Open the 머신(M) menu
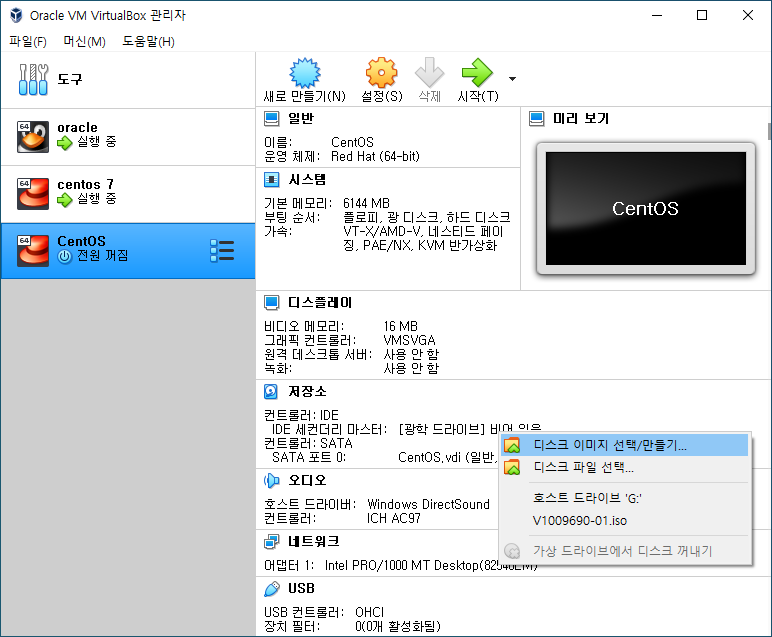This screenshot has width=772, height=637. (84, 41)
